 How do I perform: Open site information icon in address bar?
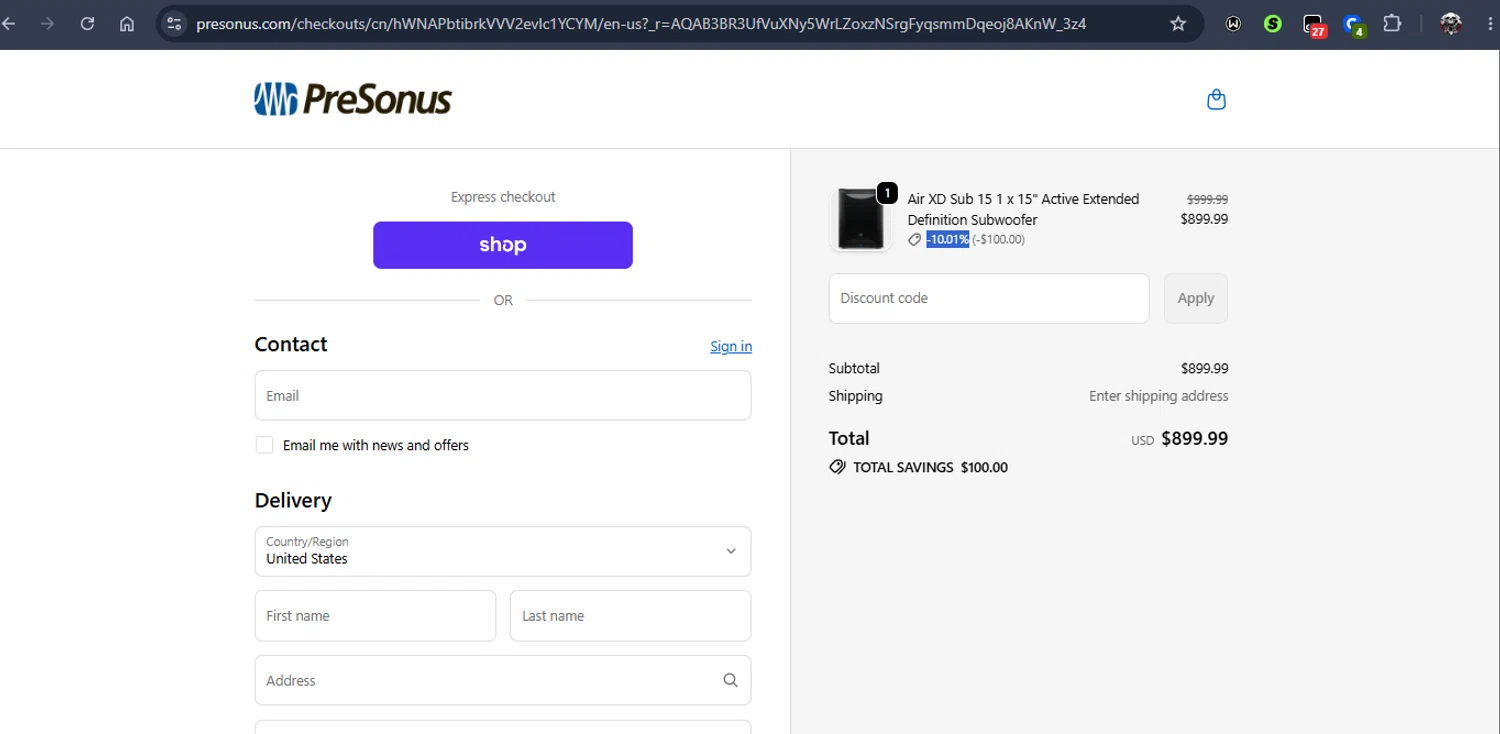174,24
